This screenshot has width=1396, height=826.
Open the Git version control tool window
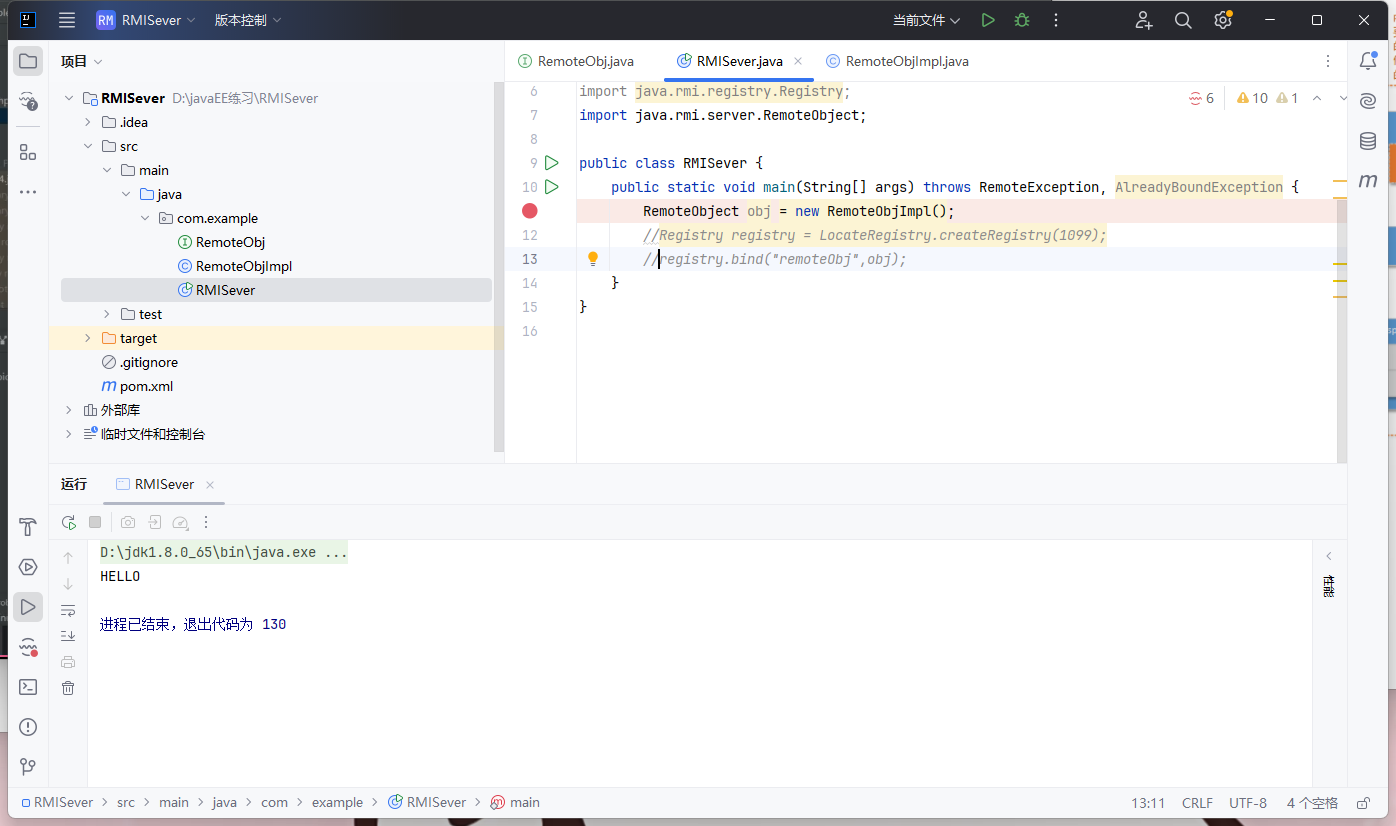click(28, 767)
